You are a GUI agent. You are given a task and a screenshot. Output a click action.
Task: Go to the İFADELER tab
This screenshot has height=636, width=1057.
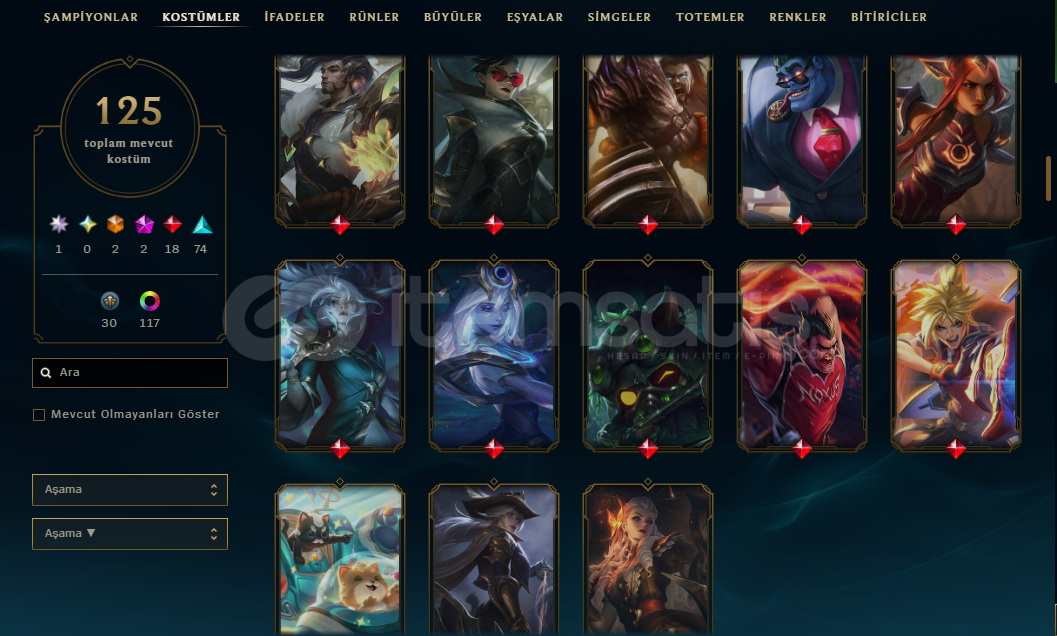[295, 17]
